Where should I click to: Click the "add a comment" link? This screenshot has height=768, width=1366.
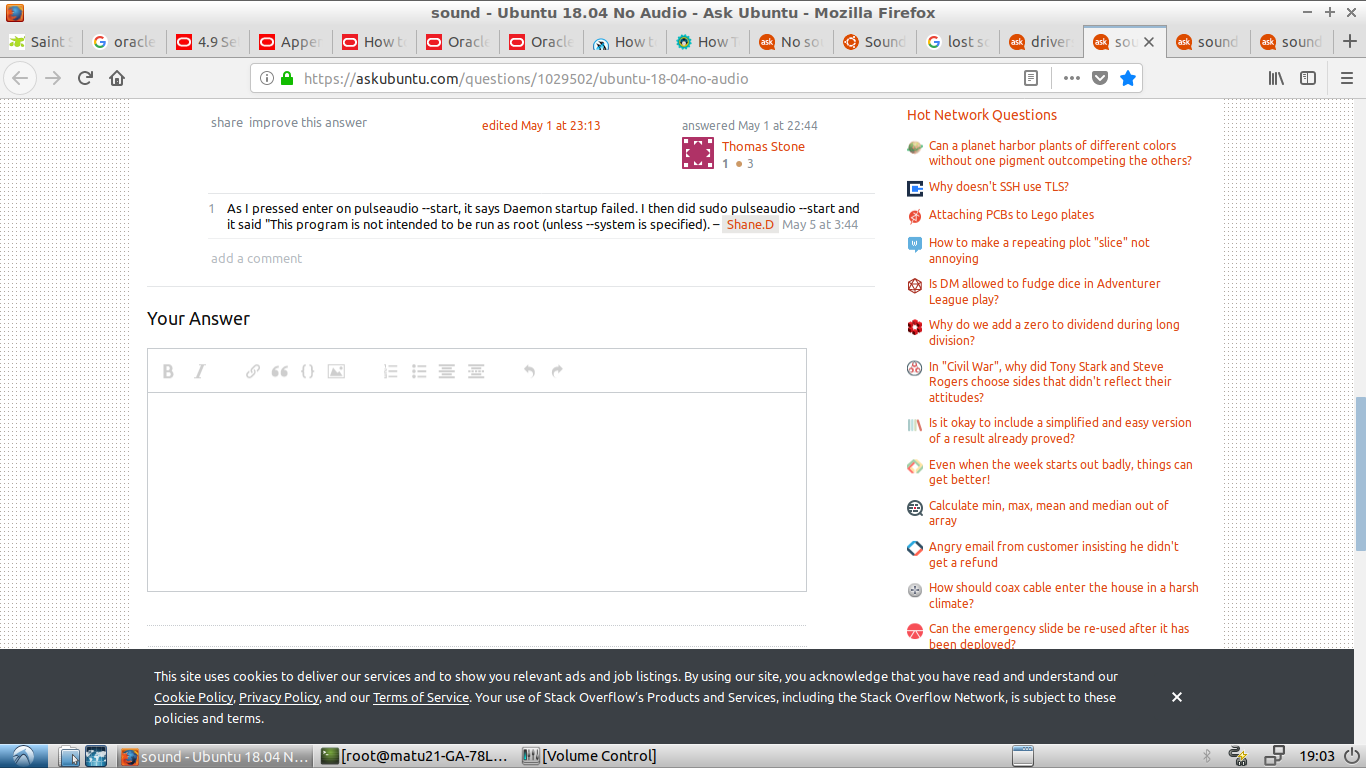click(x=256, y=258)
